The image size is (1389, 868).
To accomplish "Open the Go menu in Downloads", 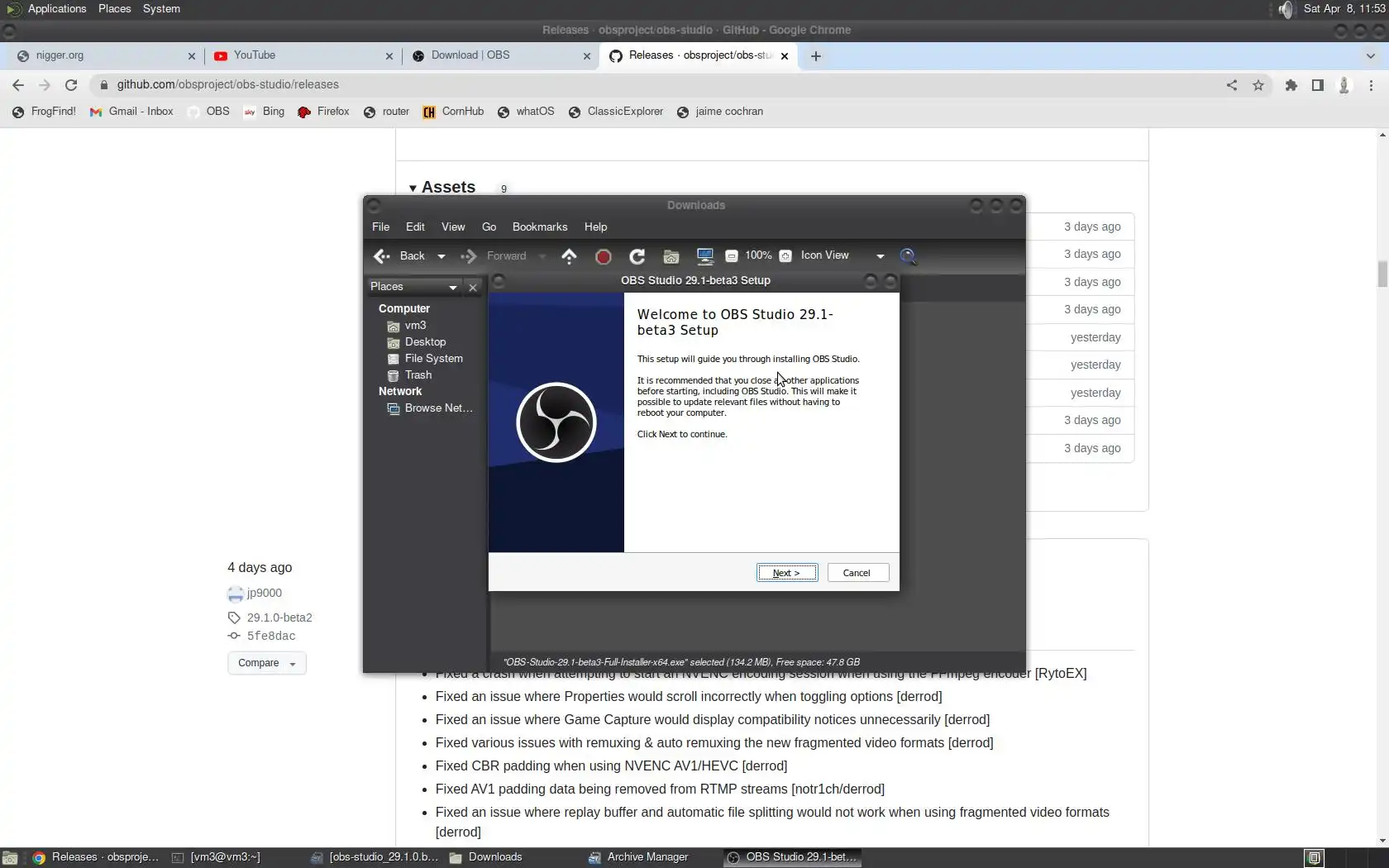I will [x=489, y=227].
